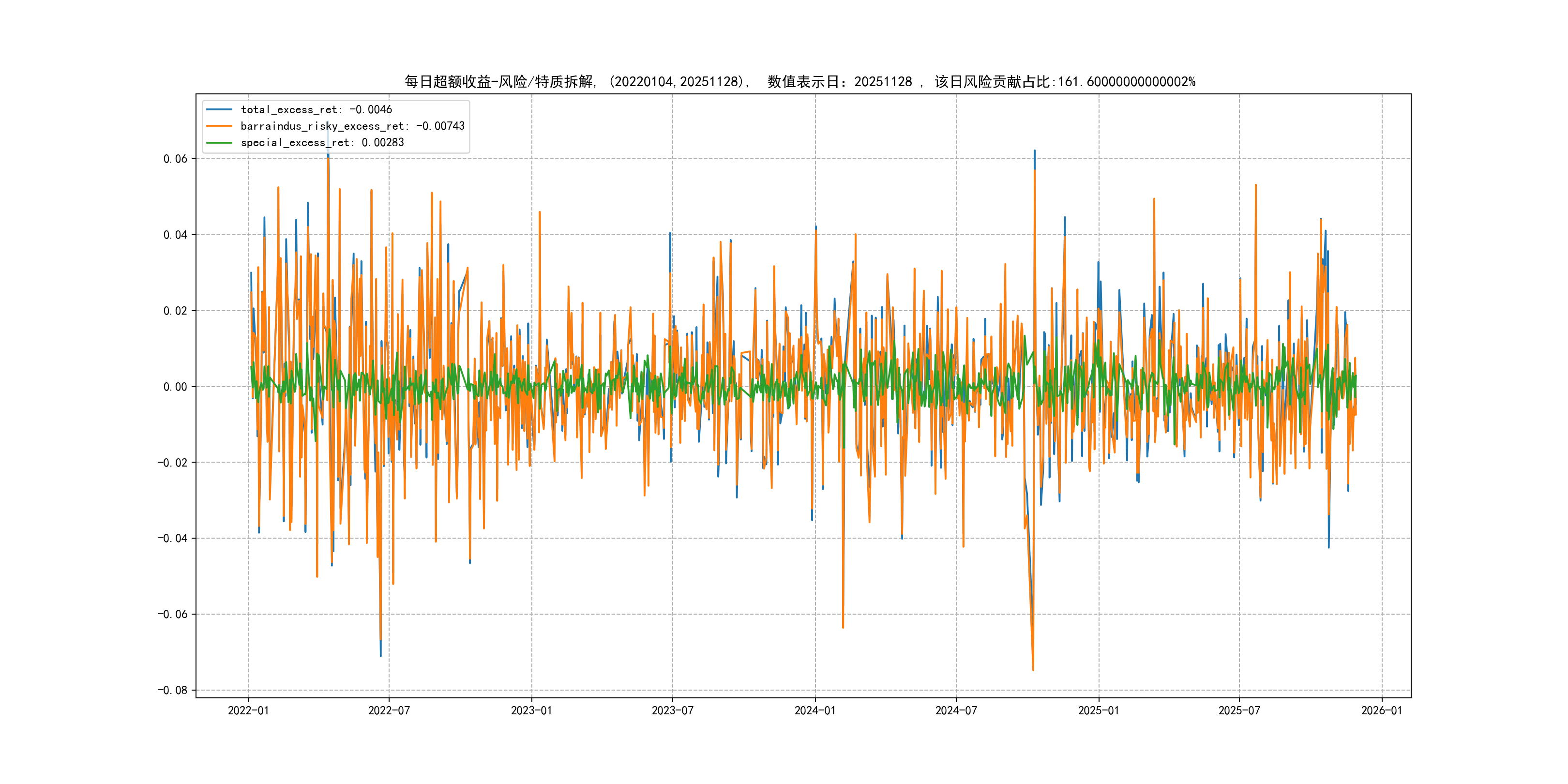Click the orange barraindus_risky_excess_ret legend line
Viewport: 1568px width, 784px height.
click(219, 126)
